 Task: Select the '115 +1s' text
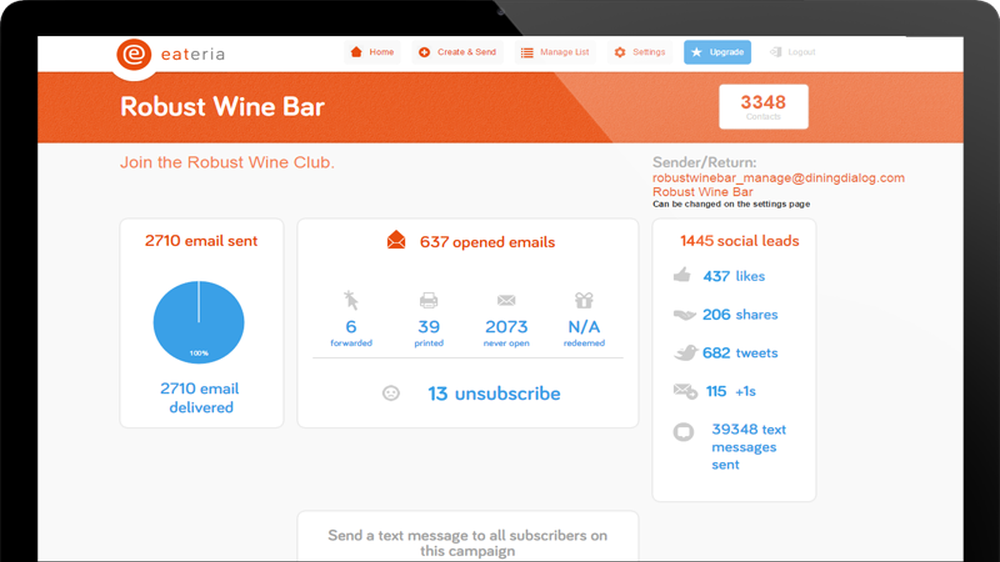[x=731, y=391]
